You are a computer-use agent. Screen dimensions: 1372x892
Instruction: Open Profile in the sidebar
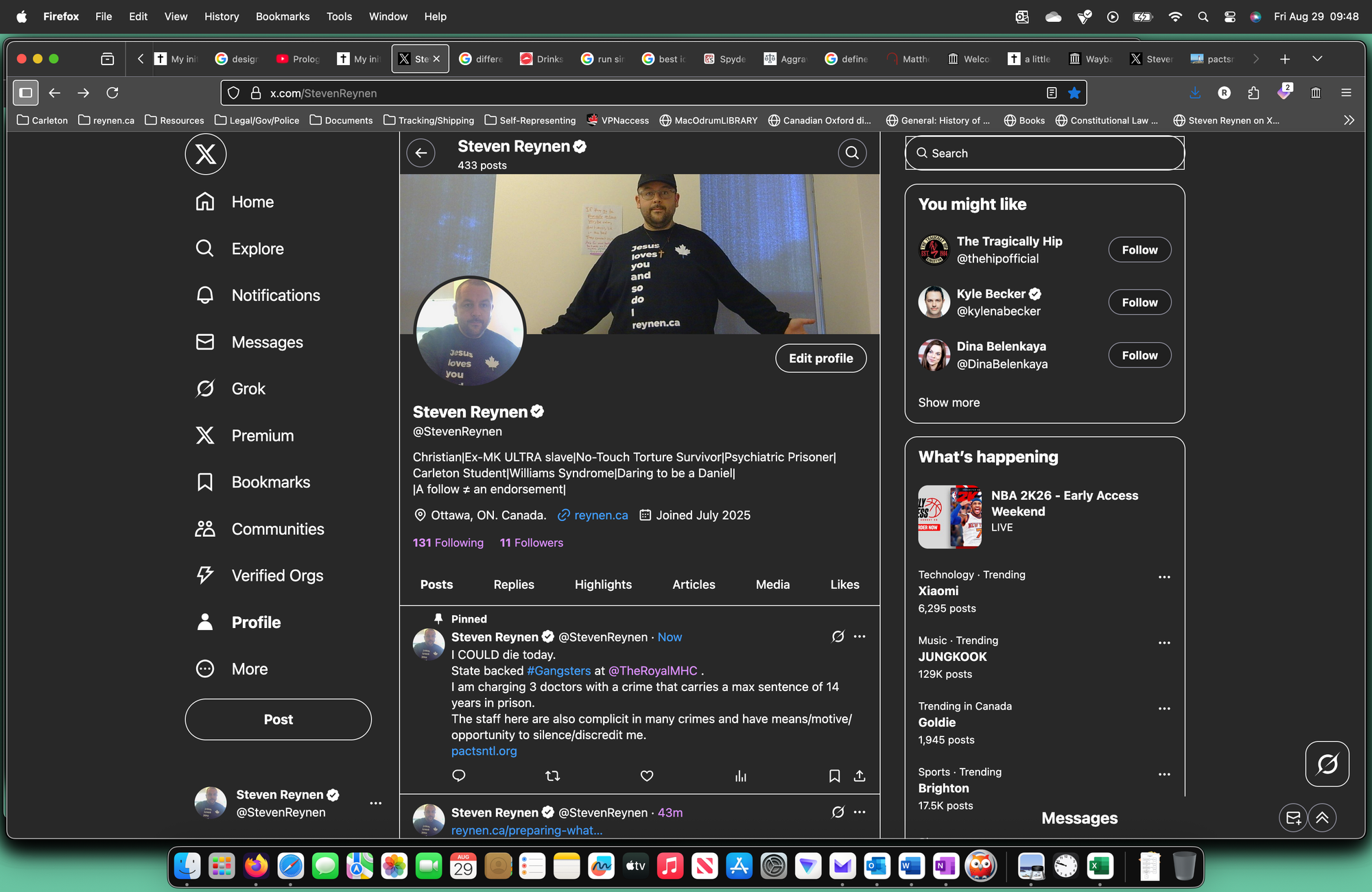click(238, 622)
